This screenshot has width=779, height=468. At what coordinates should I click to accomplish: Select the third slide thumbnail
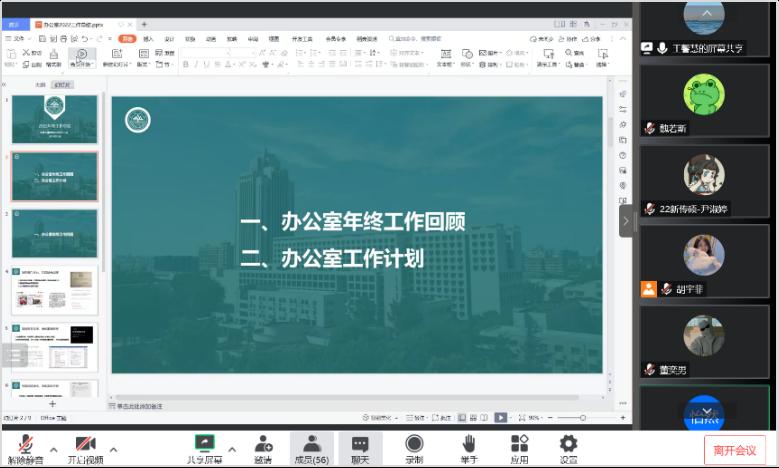point(55,232)
